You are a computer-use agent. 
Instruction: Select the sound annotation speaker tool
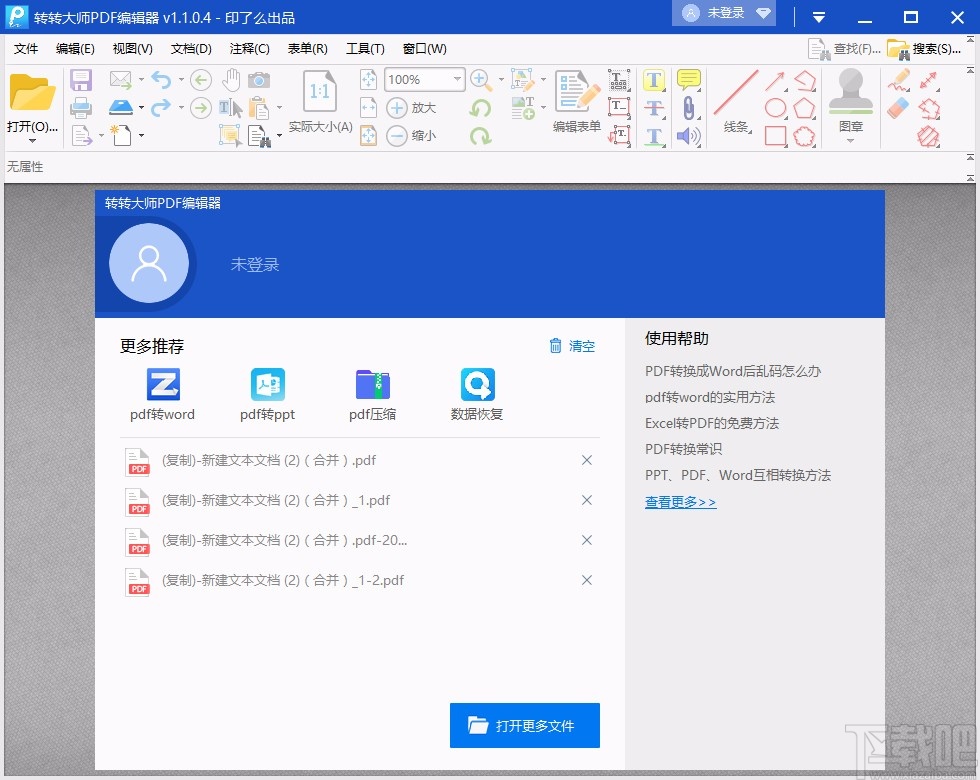click(688, 136)
